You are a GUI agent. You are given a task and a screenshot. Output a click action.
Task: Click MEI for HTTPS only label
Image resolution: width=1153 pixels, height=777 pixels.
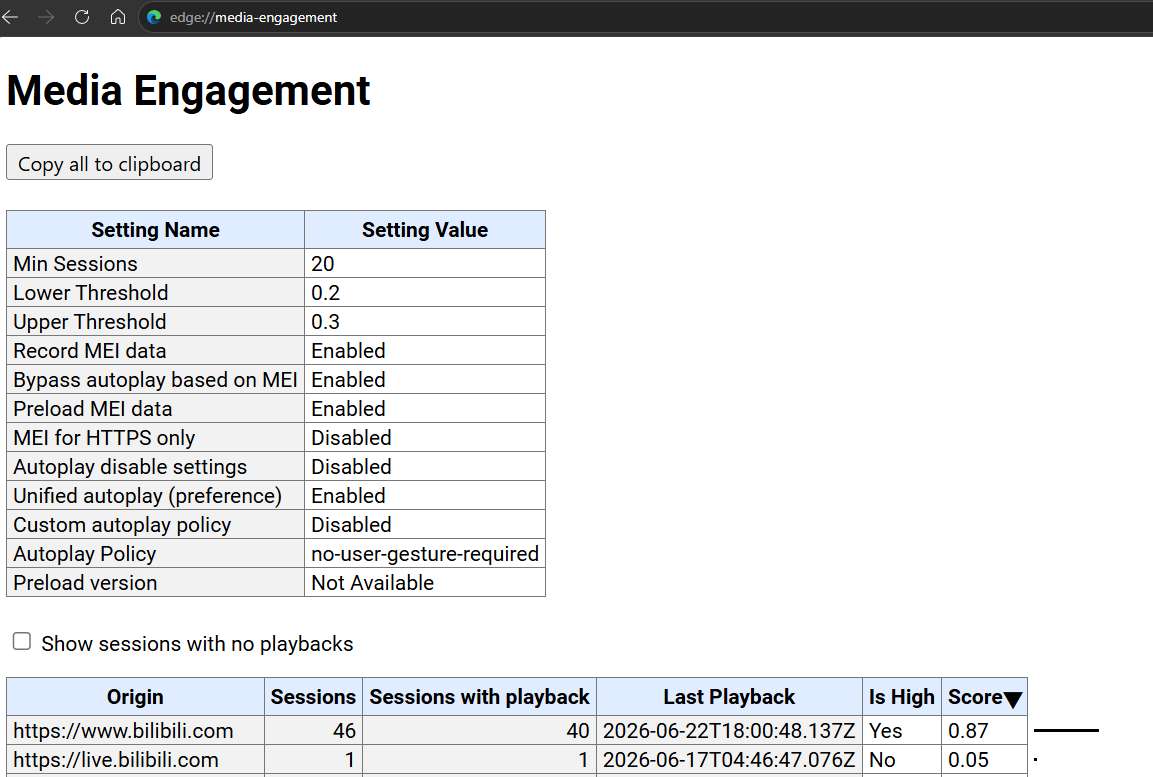[x=104, y=437]
